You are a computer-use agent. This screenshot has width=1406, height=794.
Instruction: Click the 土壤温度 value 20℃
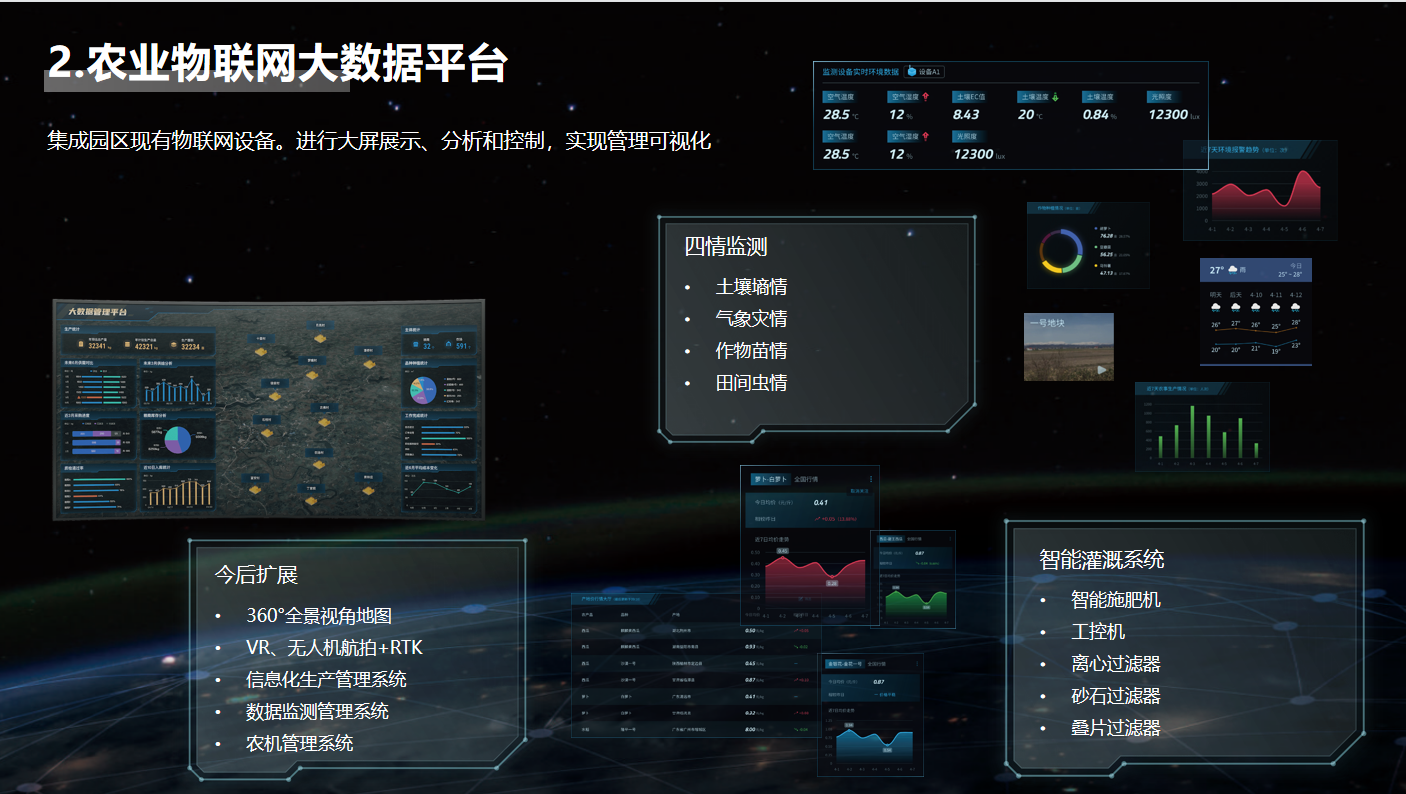(1030, 115)
